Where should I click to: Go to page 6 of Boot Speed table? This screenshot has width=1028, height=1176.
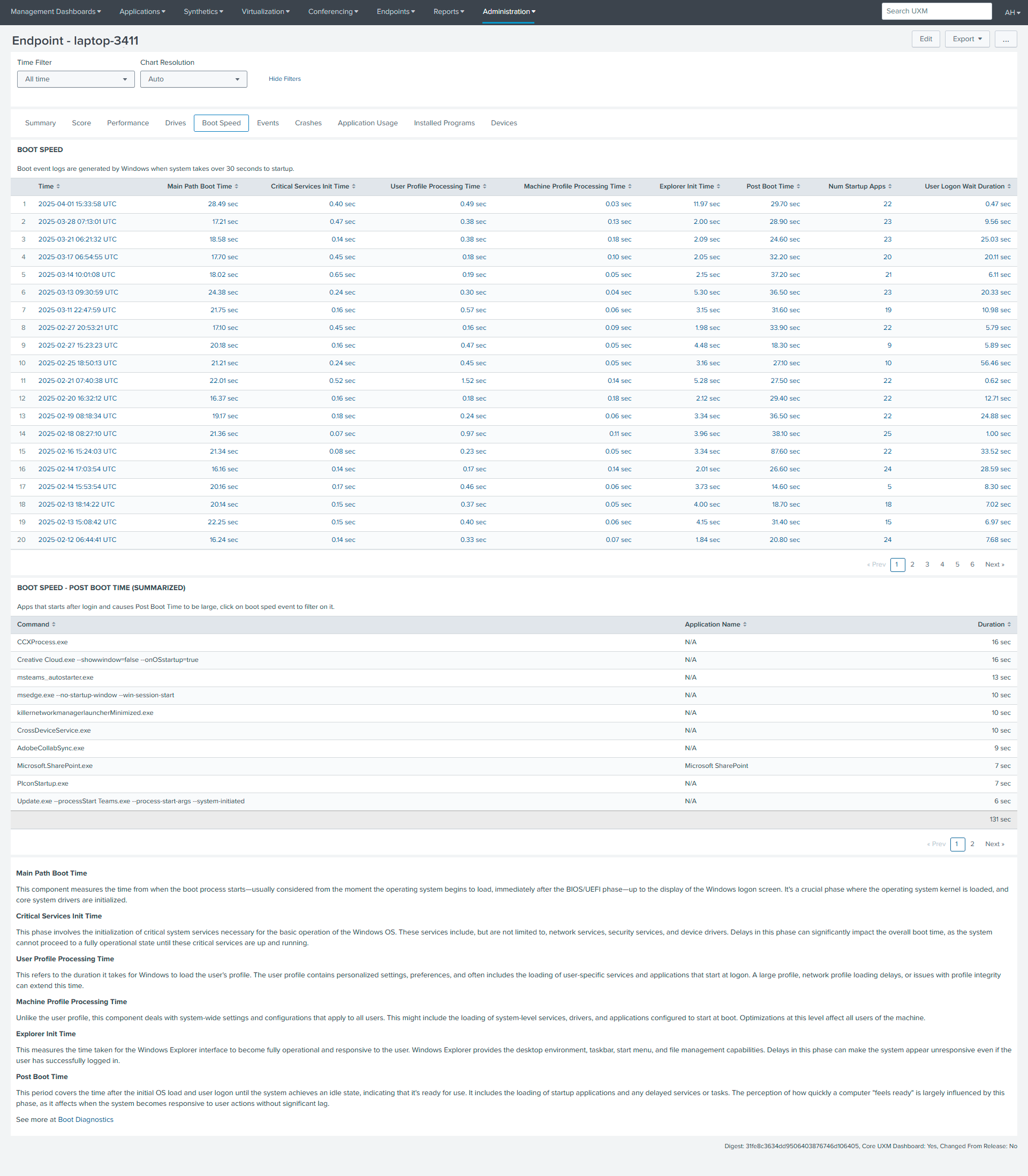[x=972, y=564]
